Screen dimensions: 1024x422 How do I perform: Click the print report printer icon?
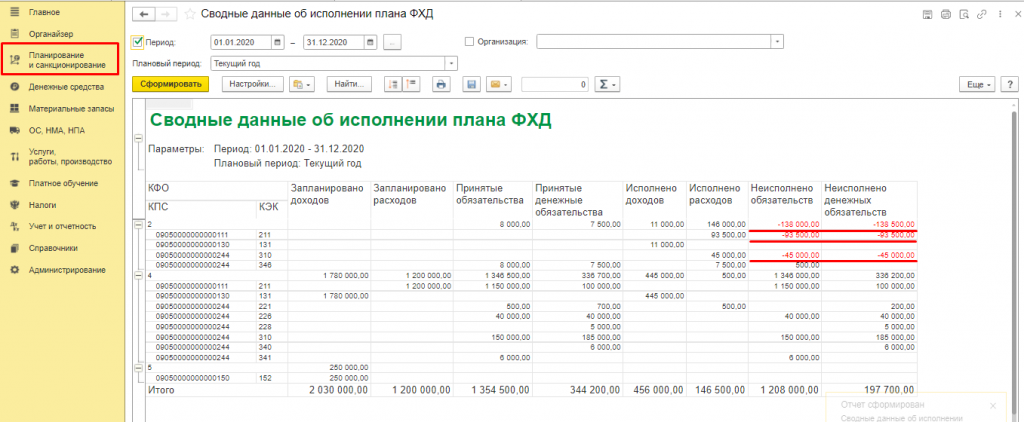440,85
